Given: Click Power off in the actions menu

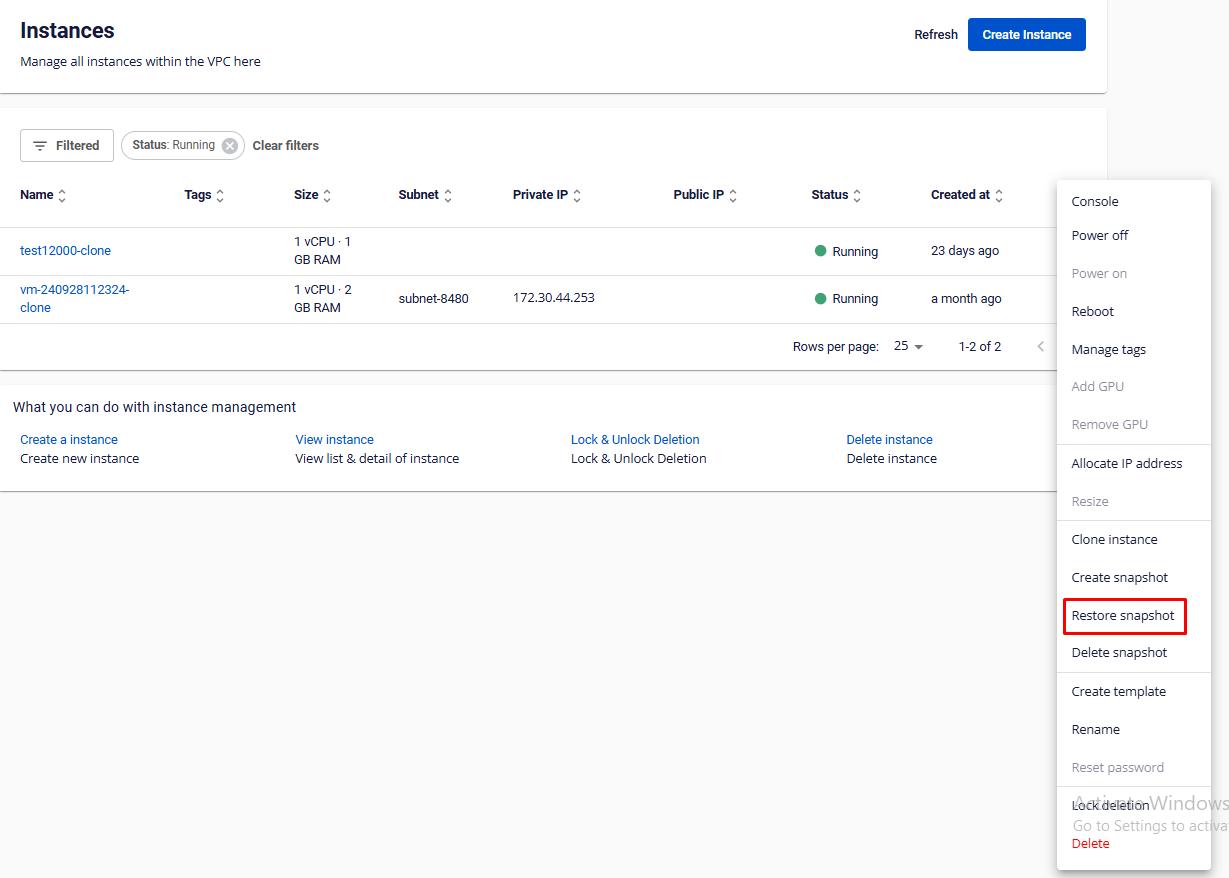Looking at the screenshot, I should coord(1100,236).
